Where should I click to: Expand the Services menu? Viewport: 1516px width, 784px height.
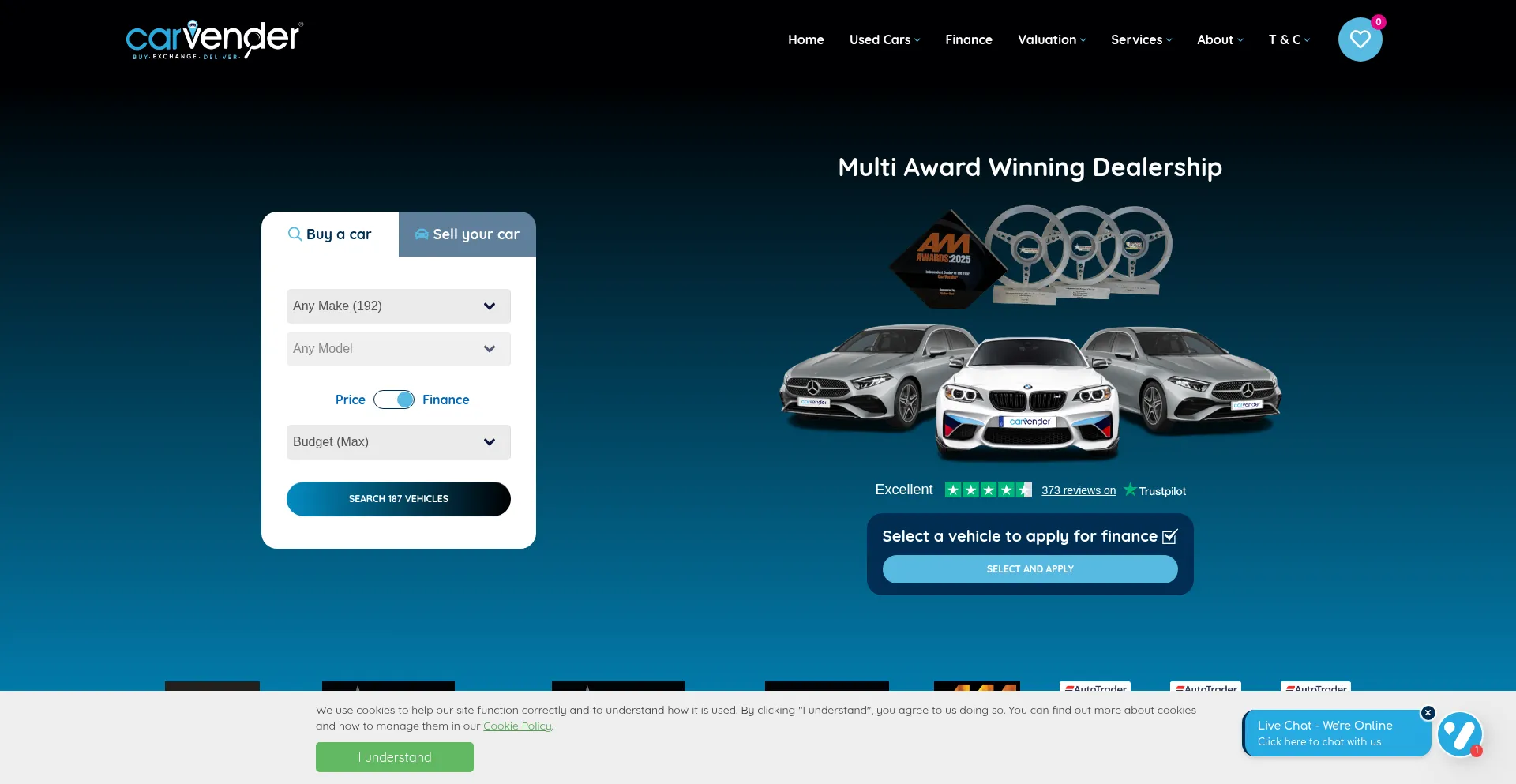pos(1141,39)
